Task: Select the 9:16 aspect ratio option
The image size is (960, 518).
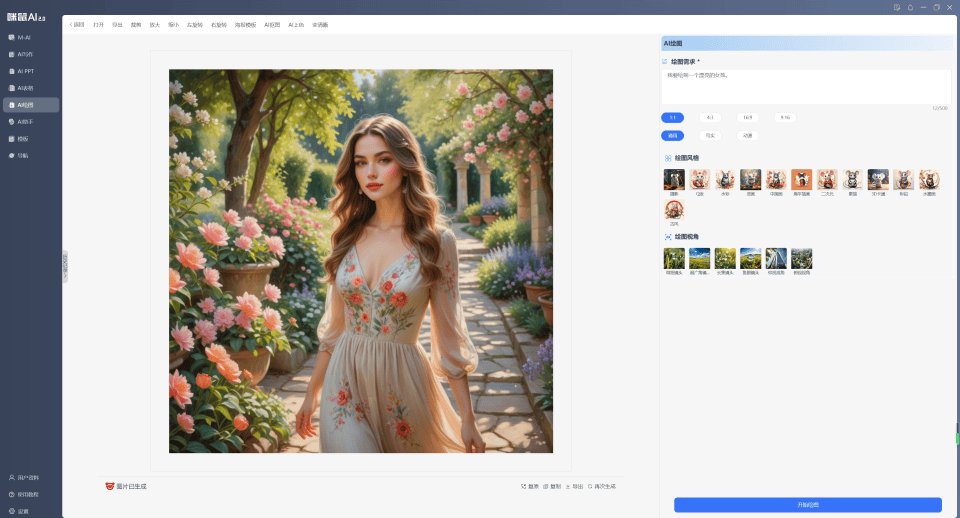Action: coord(785,117)
